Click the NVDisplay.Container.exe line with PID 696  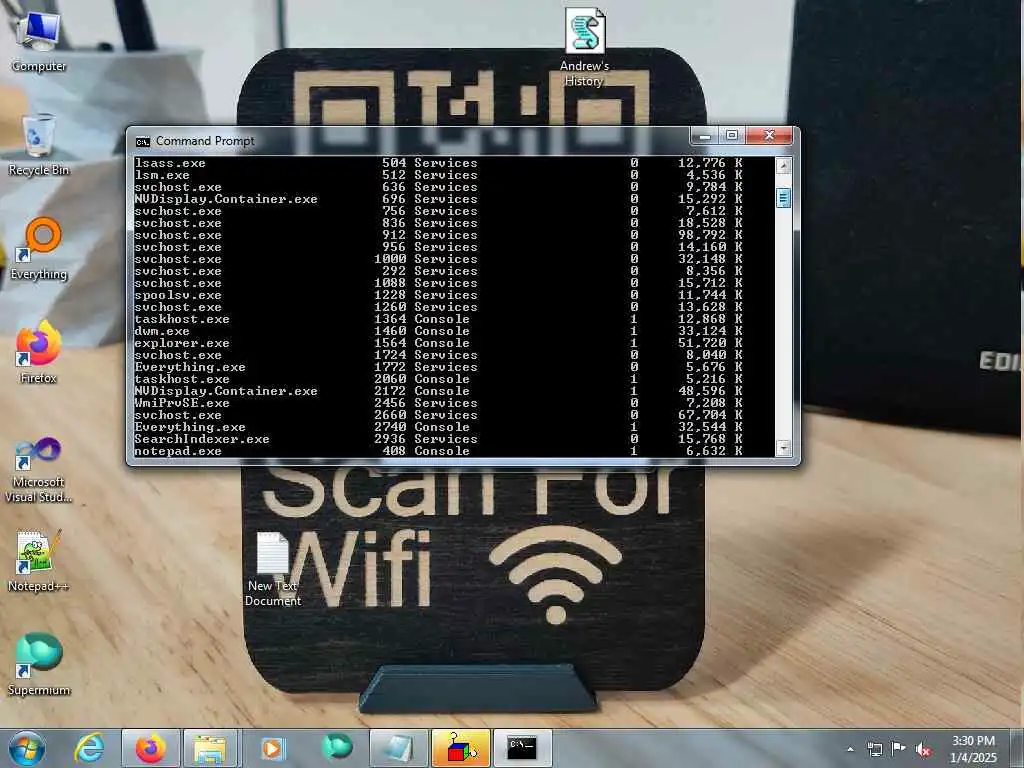[x=438, y=199]
